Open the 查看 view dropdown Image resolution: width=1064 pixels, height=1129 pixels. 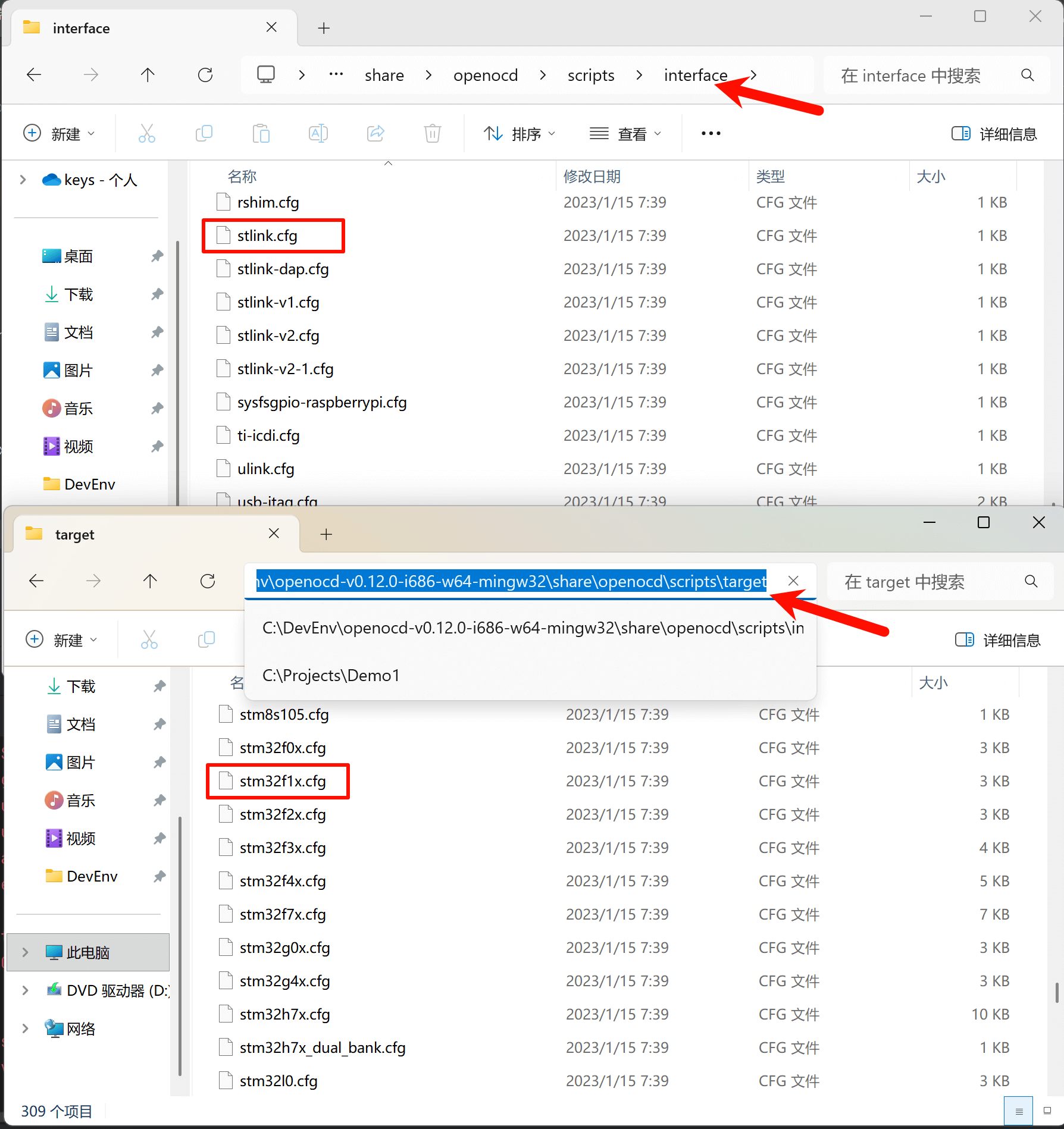[626, 133]
